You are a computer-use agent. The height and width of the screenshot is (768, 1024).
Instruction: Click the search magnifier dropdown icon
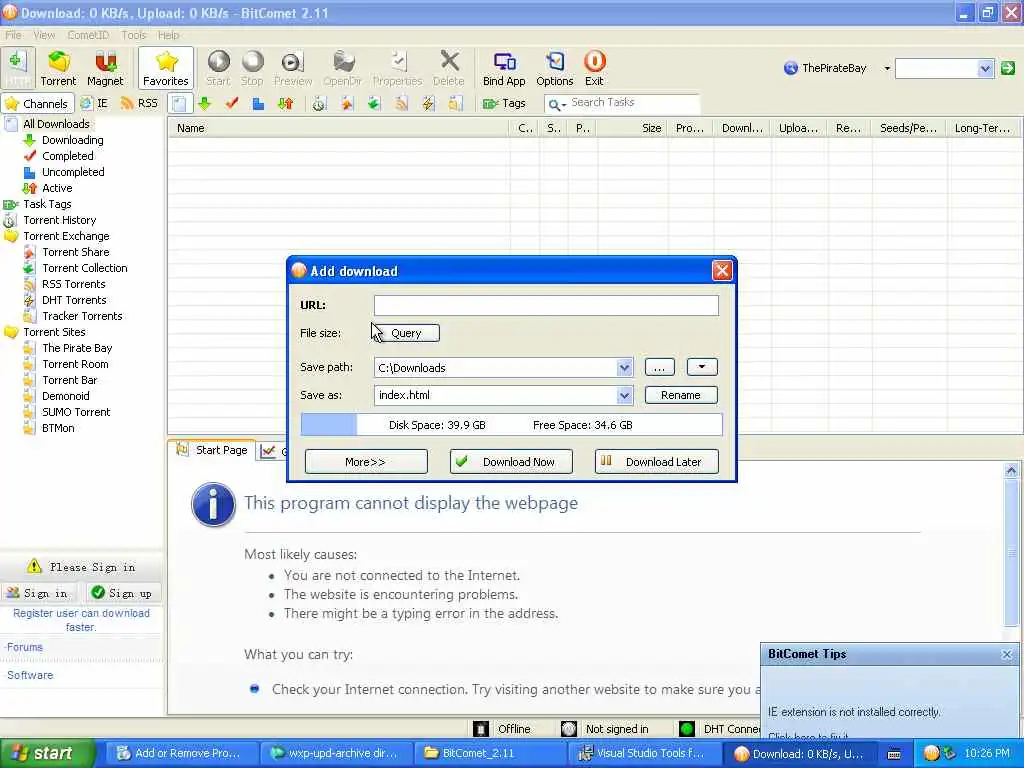556,104
